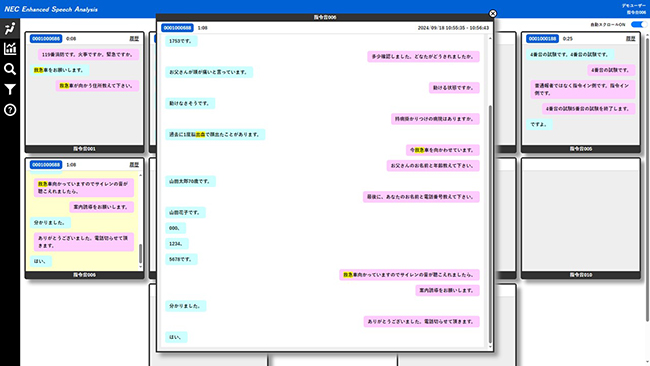The image size is (650, 366).
Task: Select '救急車をお願いします。' in 指令台001 card
Action: pos(59,70)
